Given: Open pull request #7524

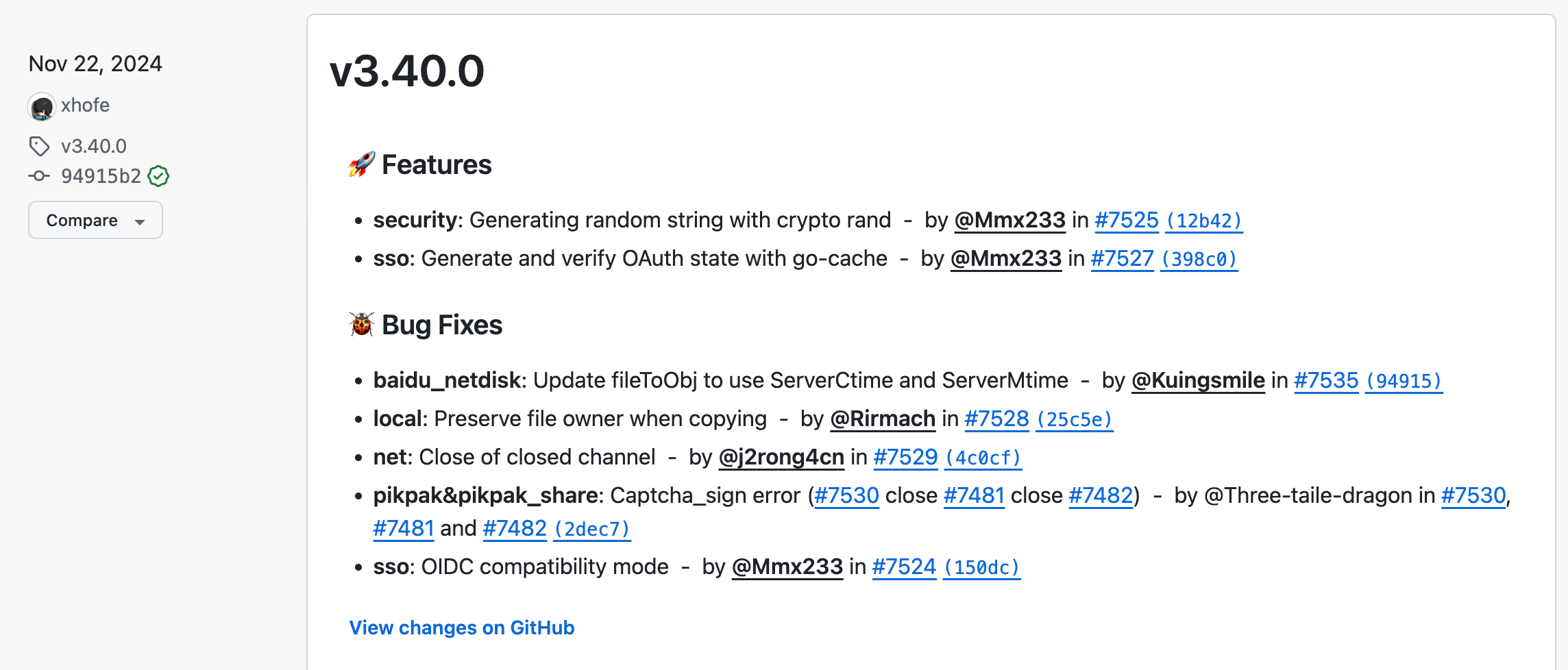Looking at the screenshot, I should pos(904,567).
